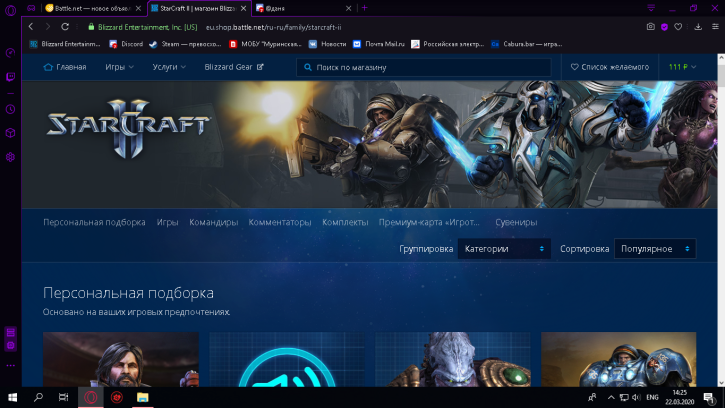Select the Командиры category tab
Viewport: 725px width, 408px height.
[x=213, y=222]
